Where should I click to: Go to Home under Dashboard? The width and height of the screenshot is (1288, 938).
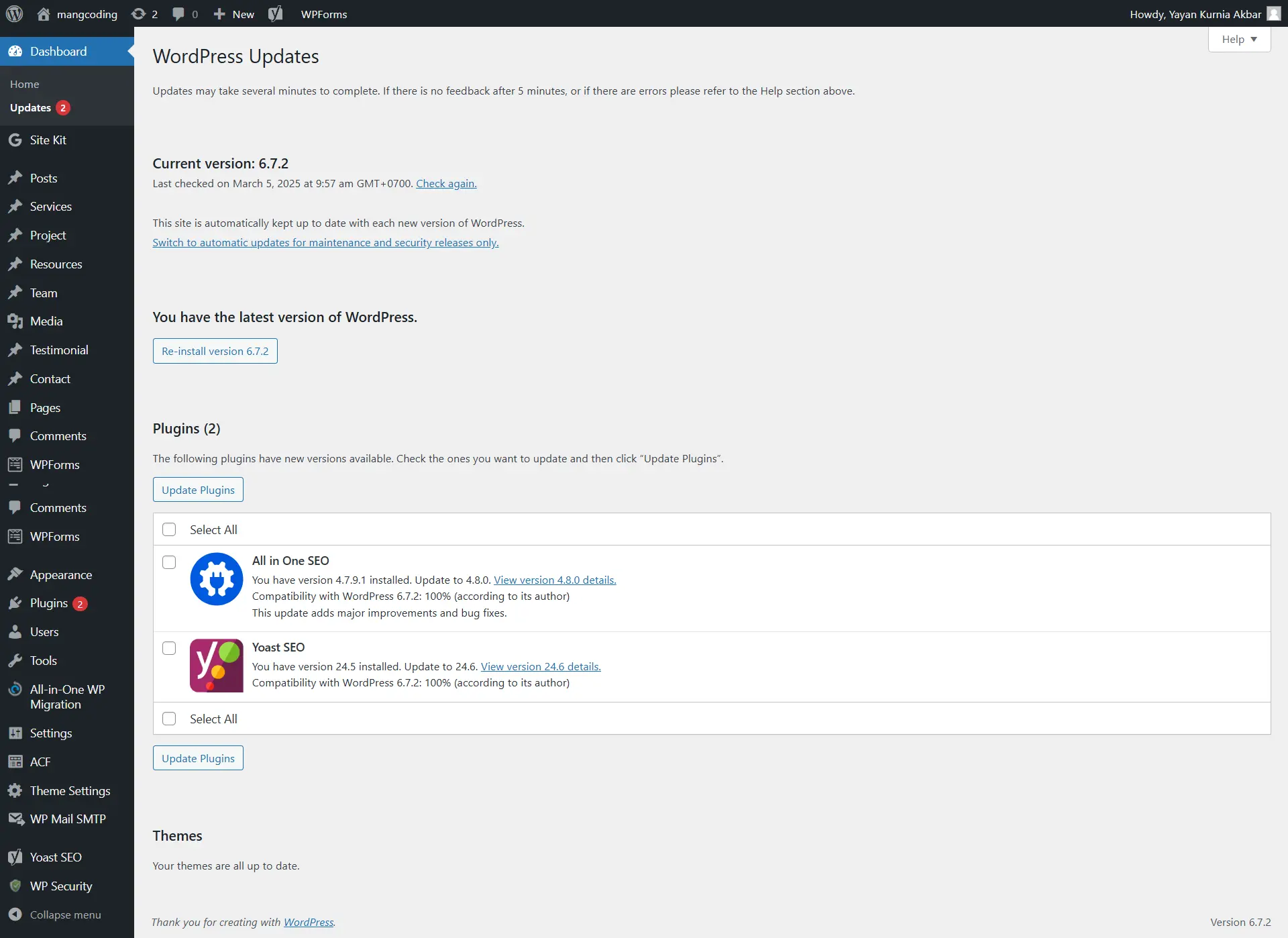[x=25, y=85]
